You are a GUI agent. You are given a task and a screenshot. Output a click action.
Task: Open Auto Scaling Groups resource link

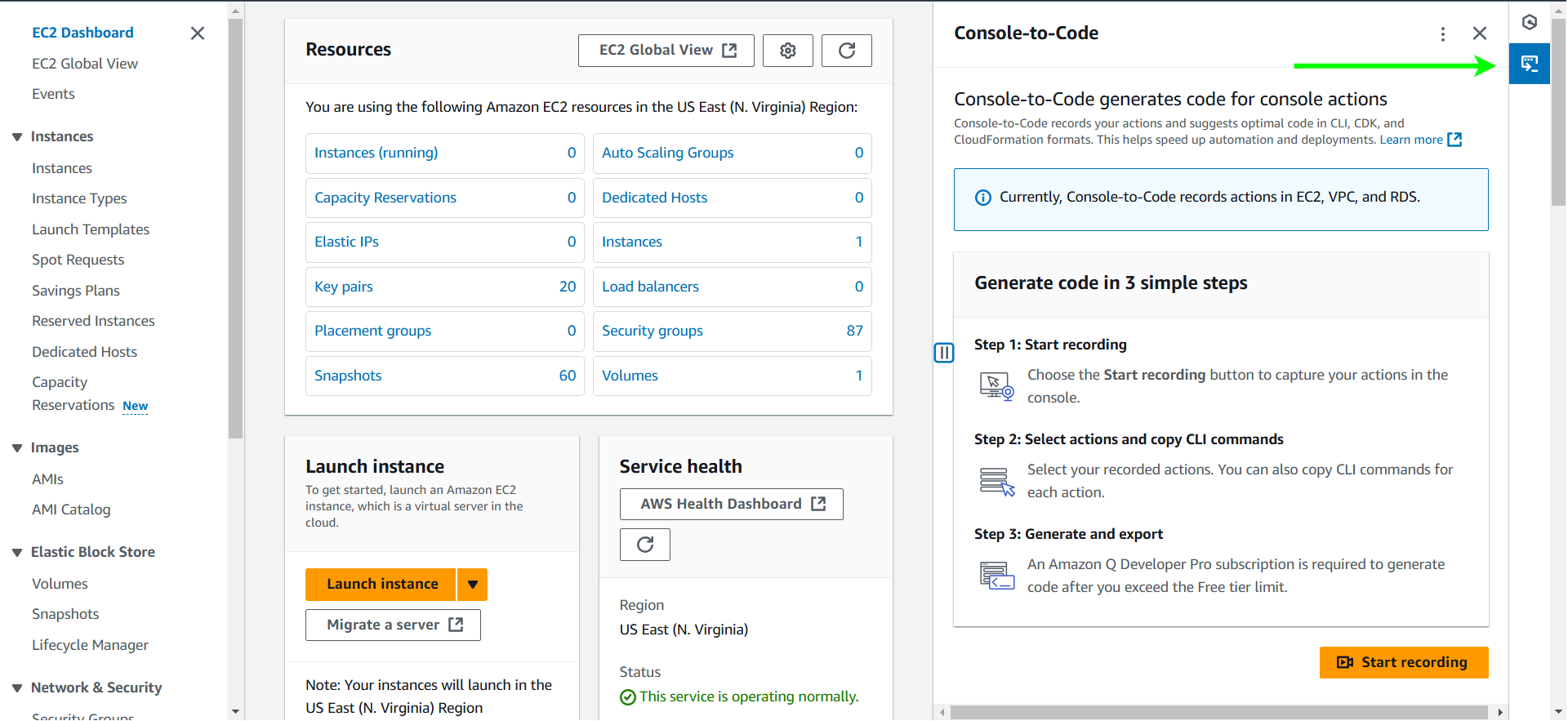point(668,153)
